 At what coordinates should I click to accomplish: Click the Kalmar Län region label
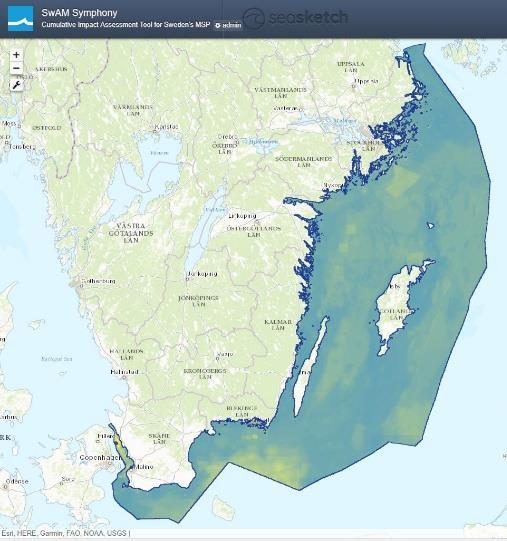pyautogui.click(x=278, y=325)
